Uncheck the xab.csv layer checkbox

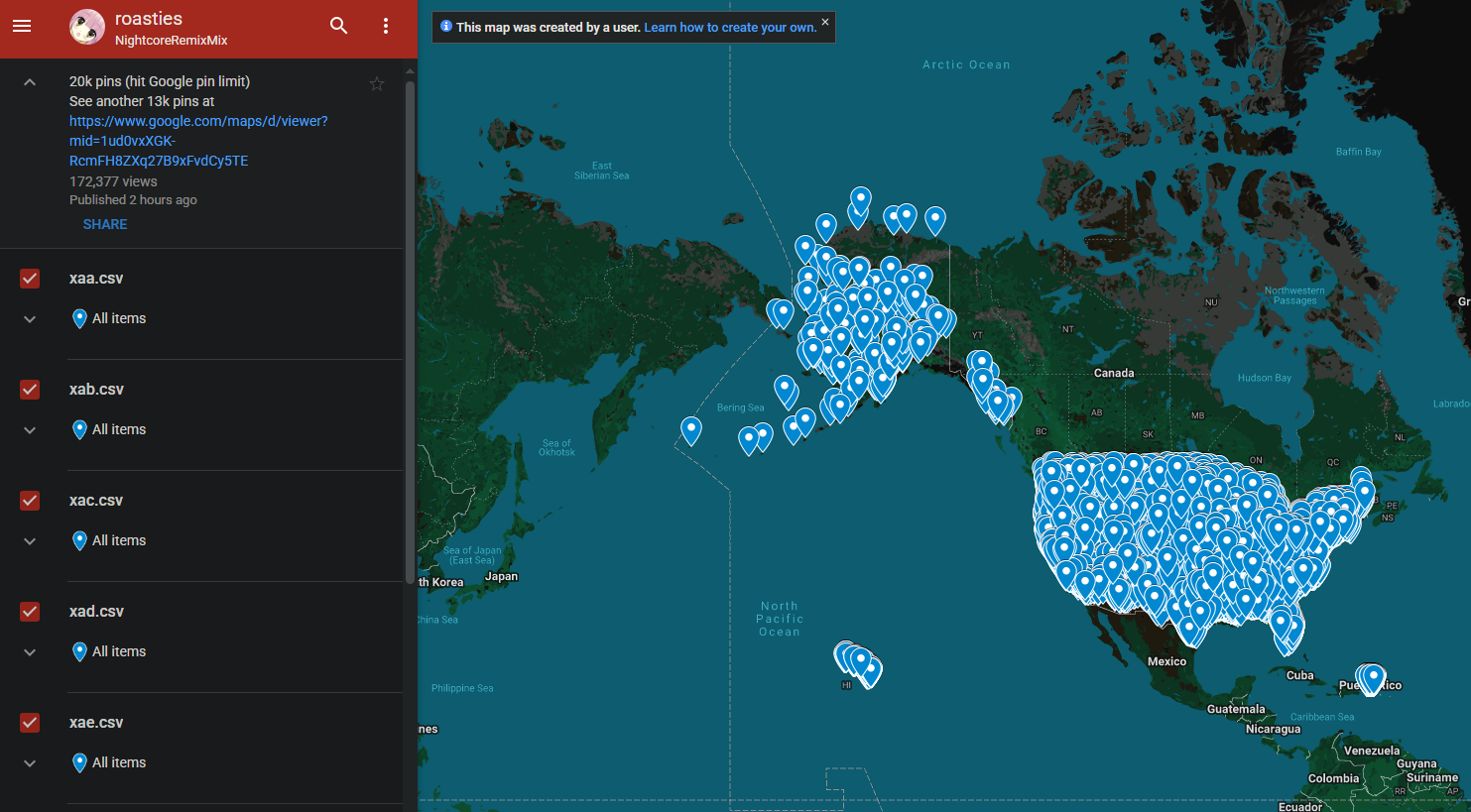[30, 390]
